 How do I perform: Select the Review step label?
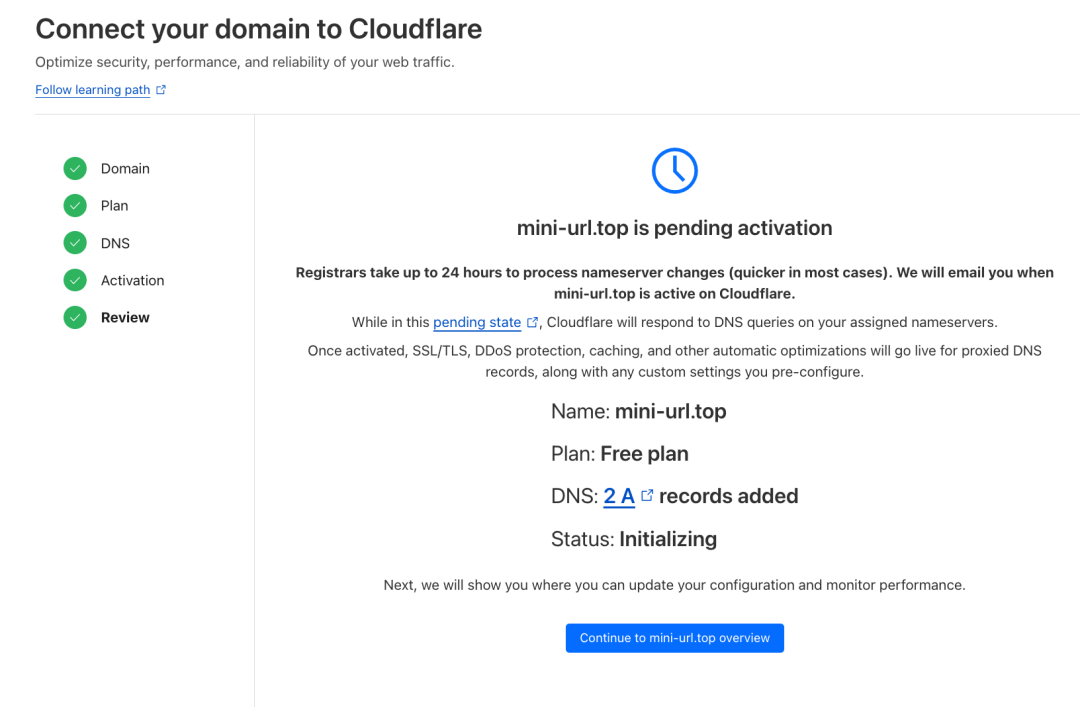[125, 317]
